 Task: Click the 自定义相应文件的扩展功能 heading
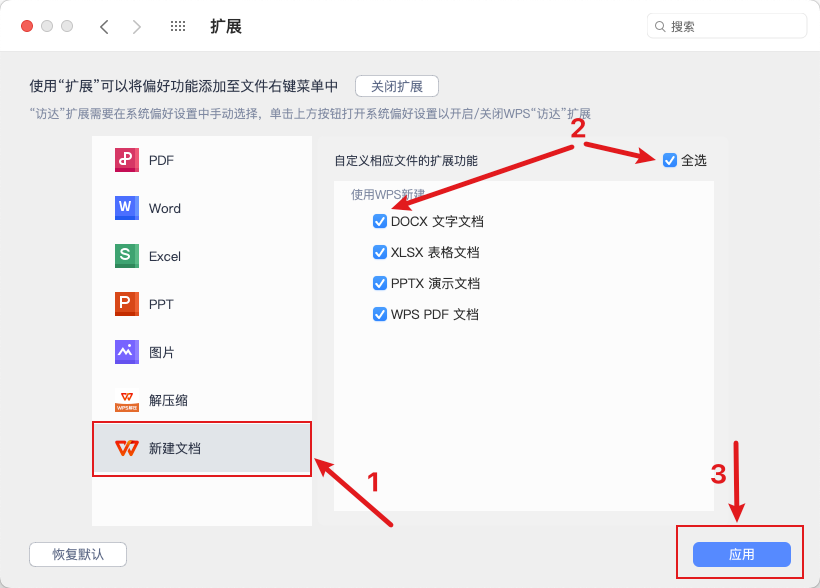pos(406,161)
